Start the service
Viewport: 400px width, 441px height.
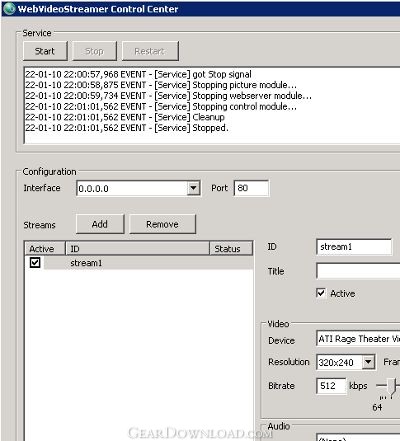pos(45,51)
